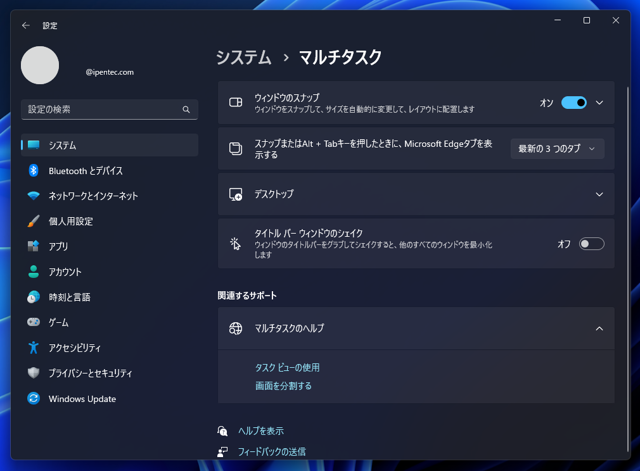Open Bluetooth とデバイス settings
Viewport: 640px width, 471px height.
coord(109,171)
